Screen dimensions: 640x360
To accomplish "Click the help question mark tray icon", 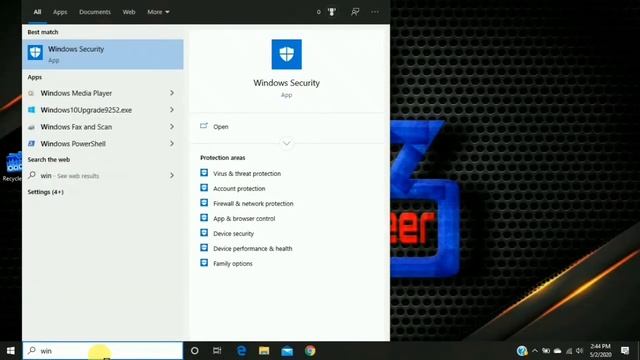I will [x=522, y=351].
